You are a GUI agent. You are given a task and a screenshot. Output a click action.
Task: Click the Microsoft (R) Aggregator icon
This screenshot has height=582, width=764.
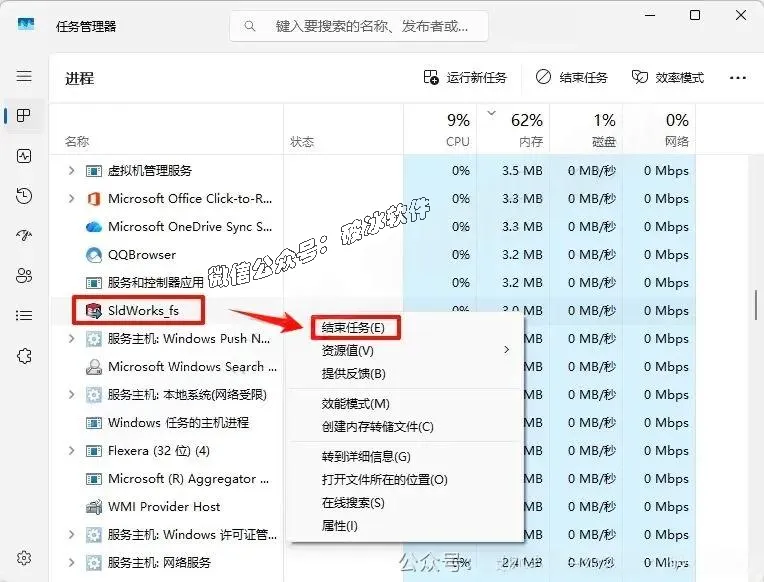(94, 479)
